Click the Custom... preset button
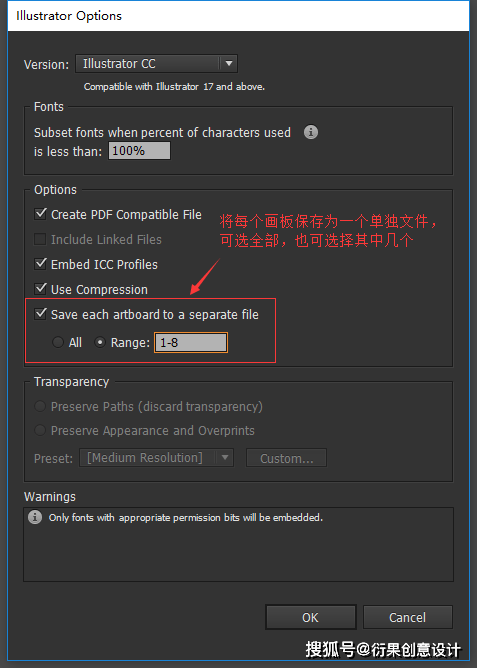Viewport: 477px width, 668px height. tap(286, 458)
